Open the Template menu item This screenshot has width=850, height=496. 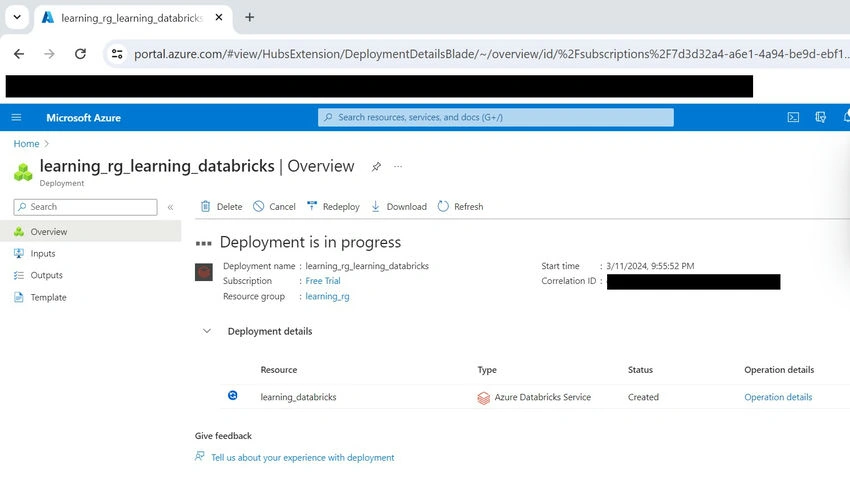click(x=48, y=297)
